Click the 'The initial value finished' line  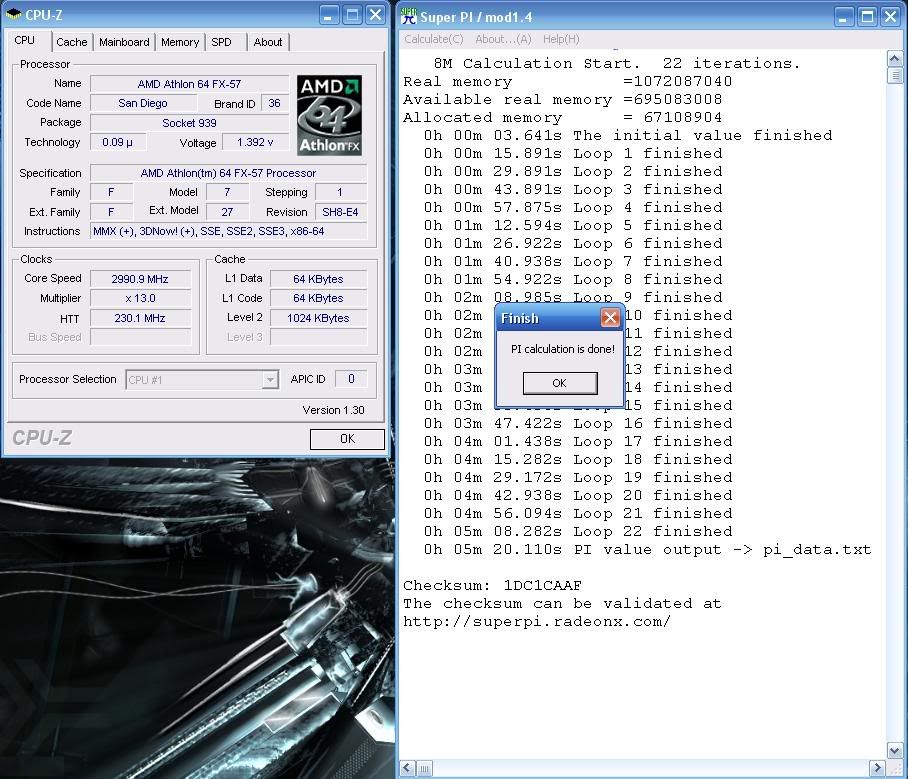628,136
